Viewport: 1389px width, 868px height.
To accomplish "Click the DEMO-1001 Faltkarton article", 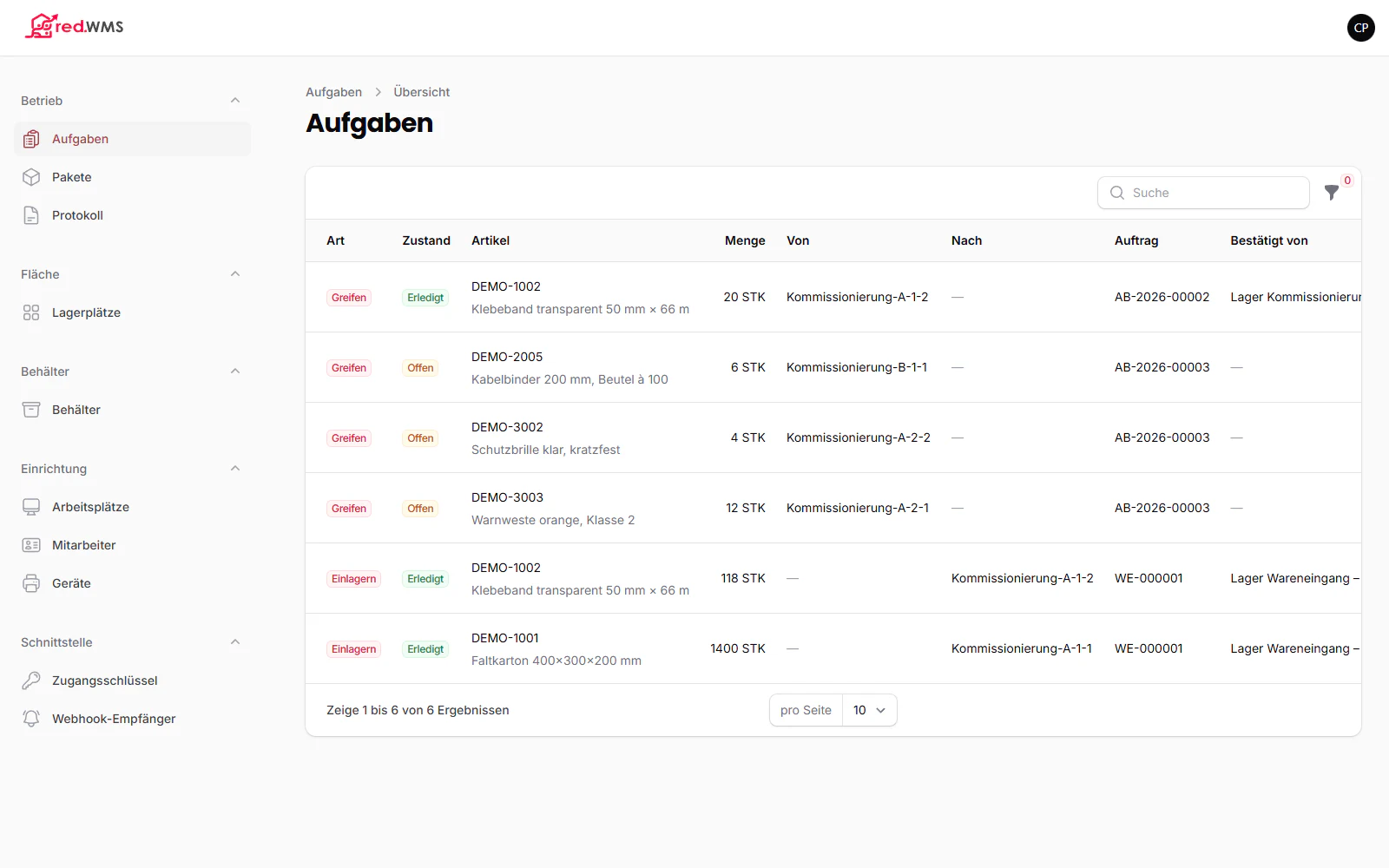I will click(x=556, y=649).
